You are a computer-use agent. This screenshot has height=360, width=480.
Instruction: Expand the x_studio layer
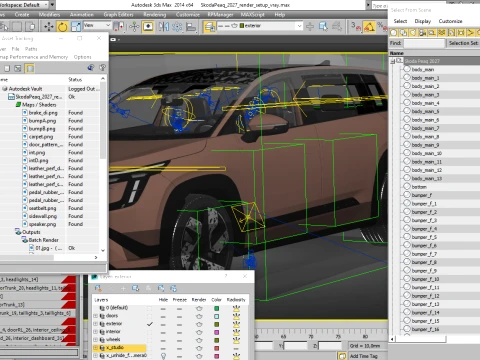click(95, 348)
